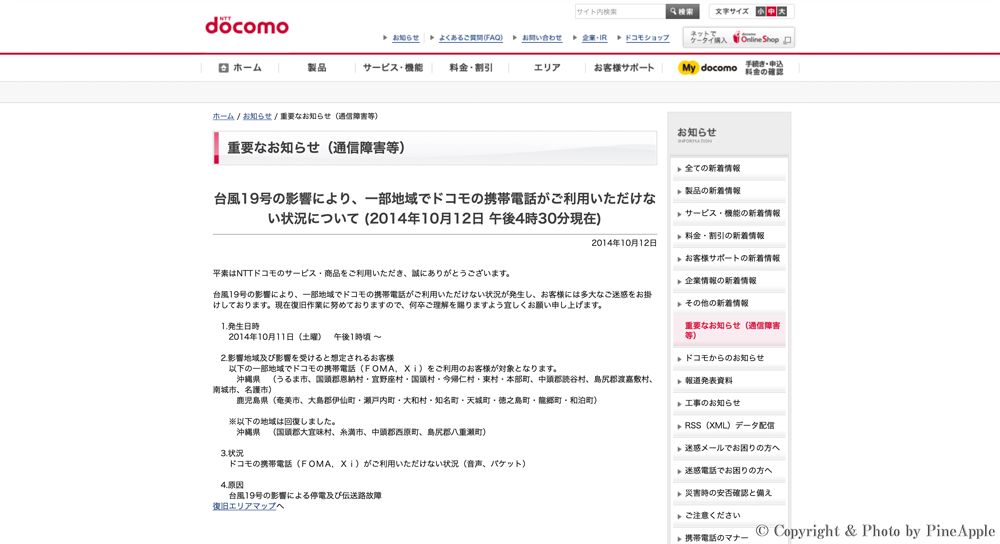Click the 検索 search button
1000x544 pixels.
pyautogui.click(x=682, y=12)
